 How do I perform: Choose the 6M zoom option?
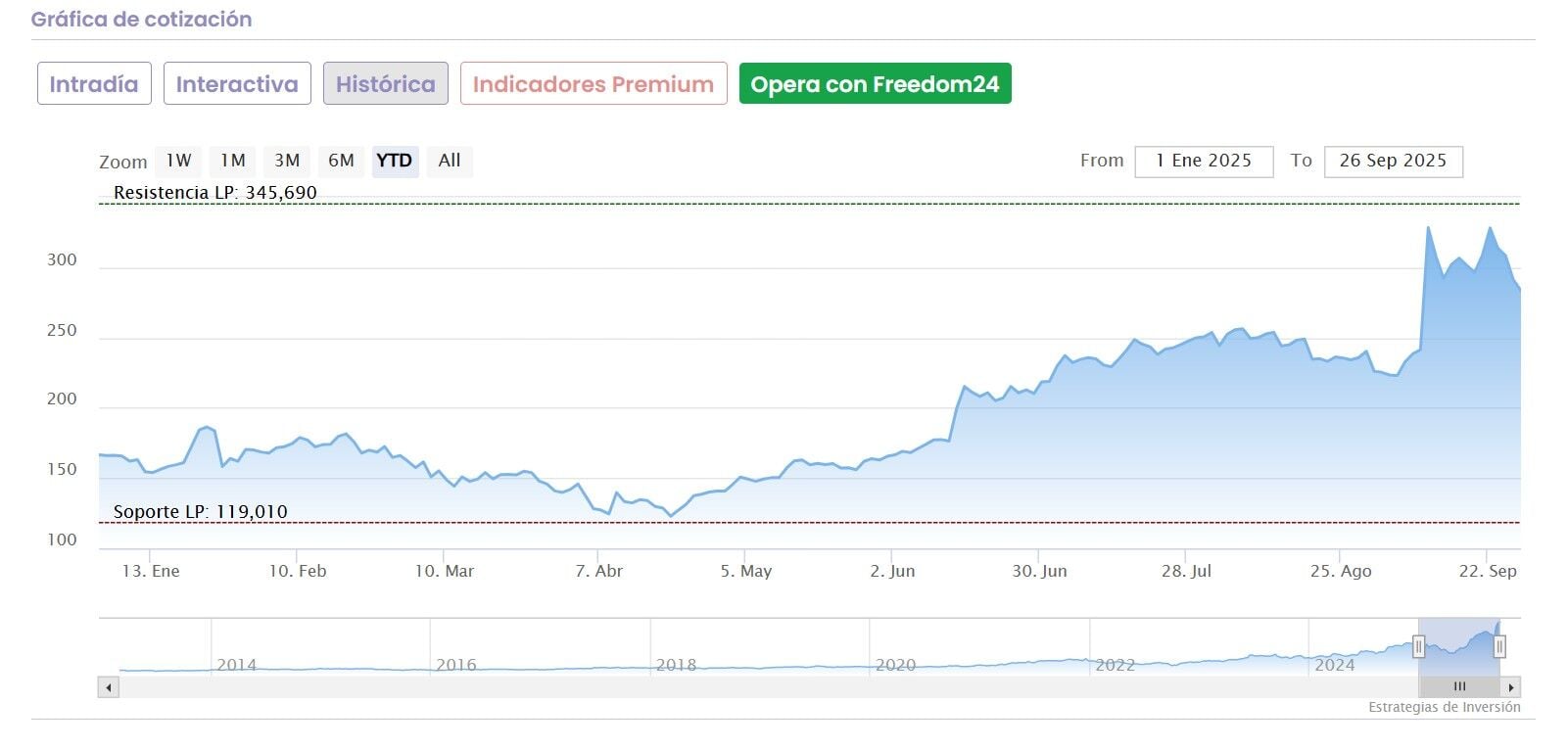341,161
